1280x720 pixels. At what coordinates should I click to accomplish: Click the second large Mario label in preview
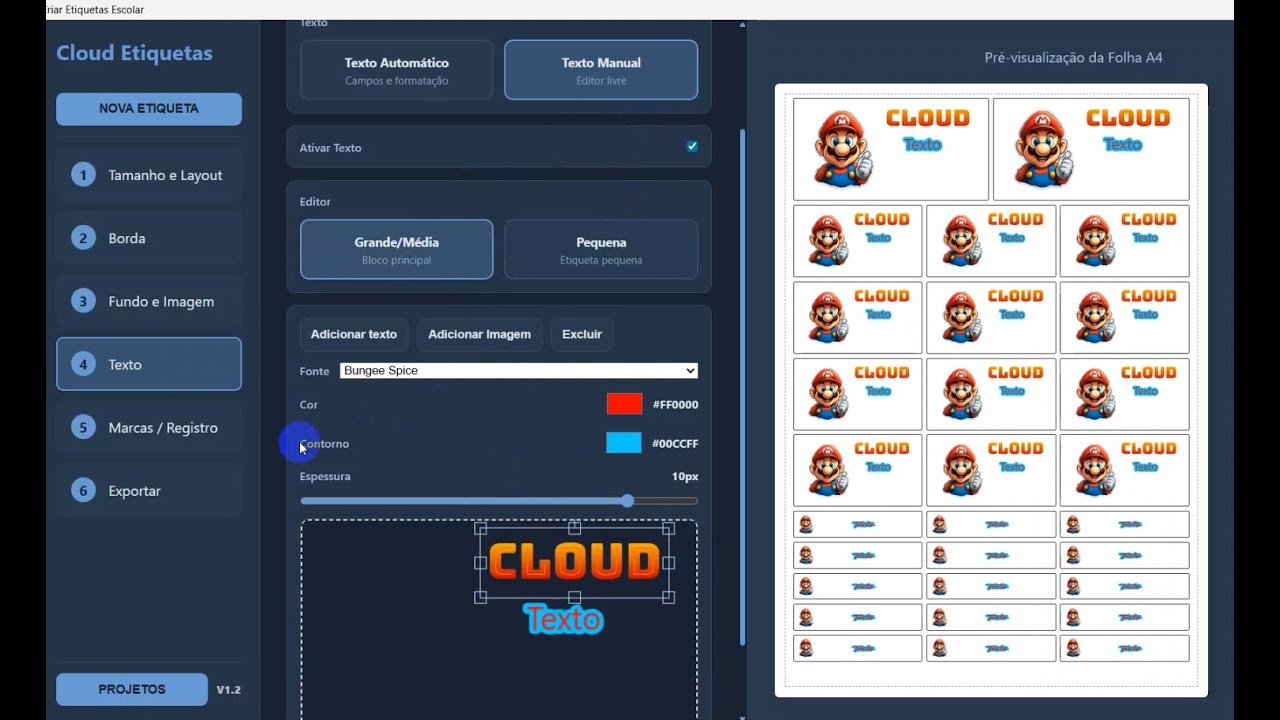point(1091,149)
